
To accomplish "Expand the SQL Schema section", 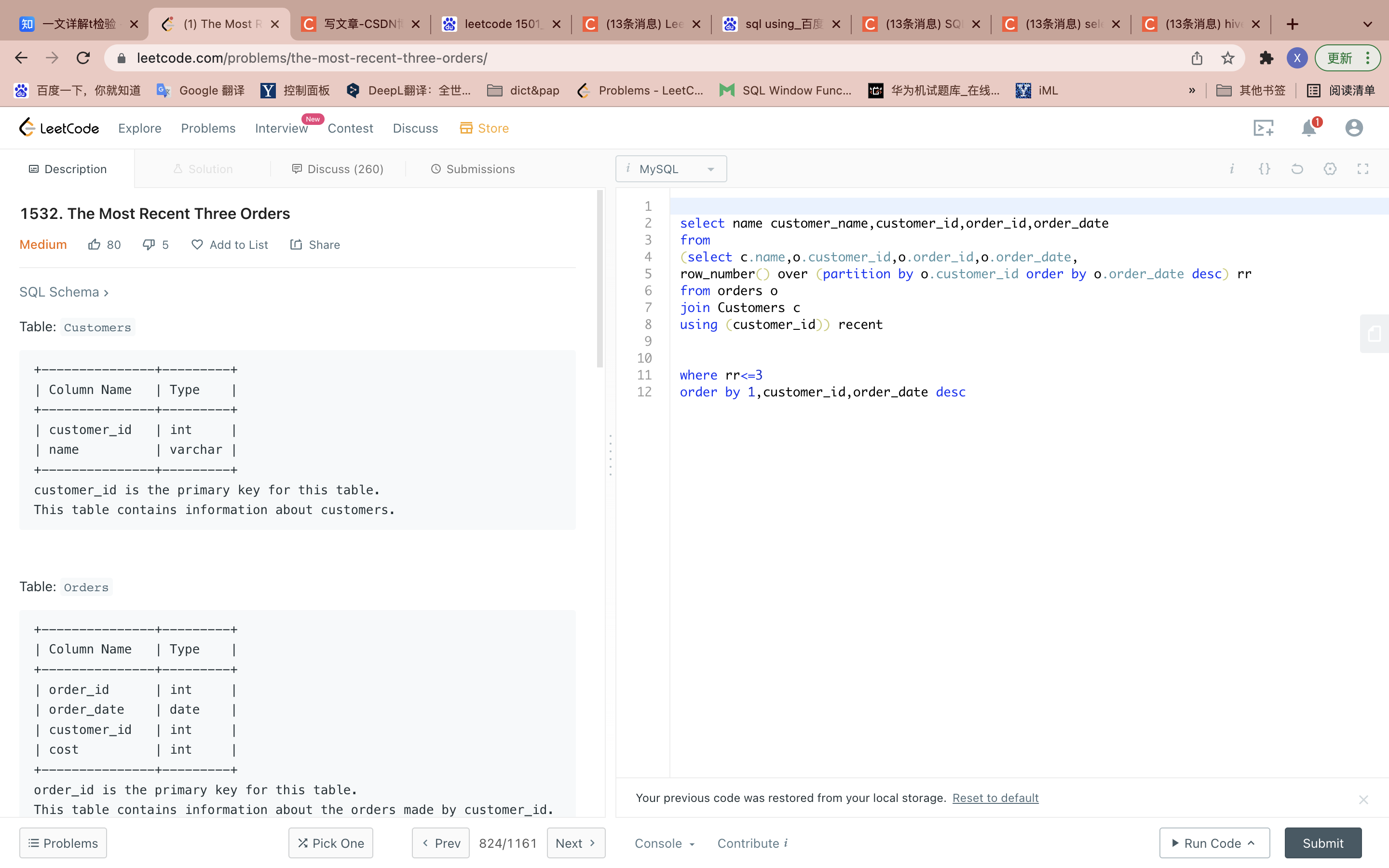I will click(x=64, y=292).
